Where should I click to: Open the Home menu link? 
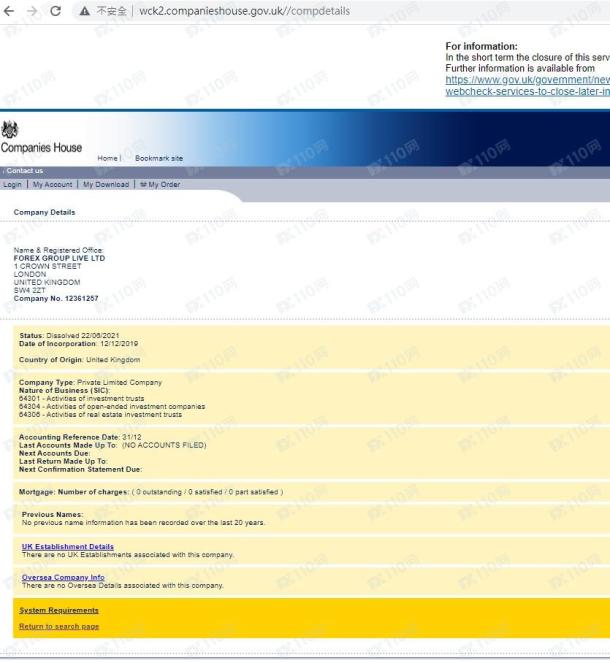107,158
